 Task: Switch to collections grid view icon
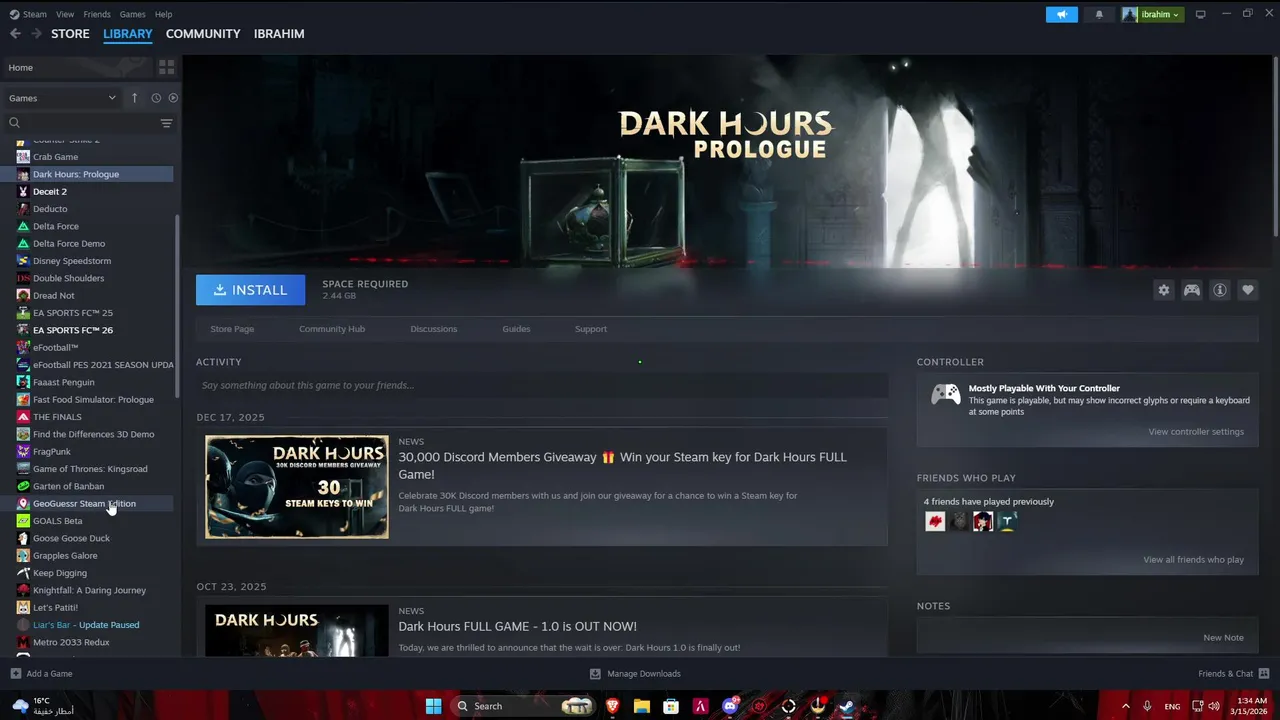click(x=166, y=67)
